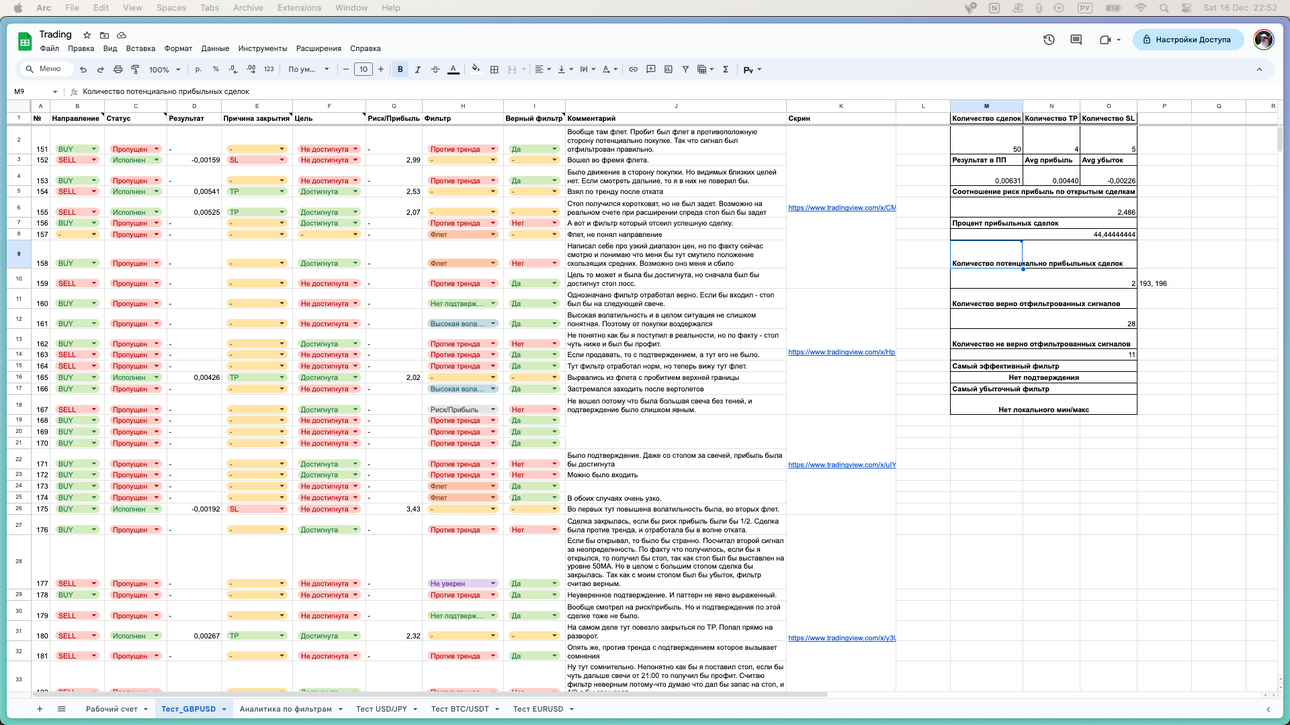Increase font size with plus button
Screen dimensions: 1290x725
[x=381, y=70]
